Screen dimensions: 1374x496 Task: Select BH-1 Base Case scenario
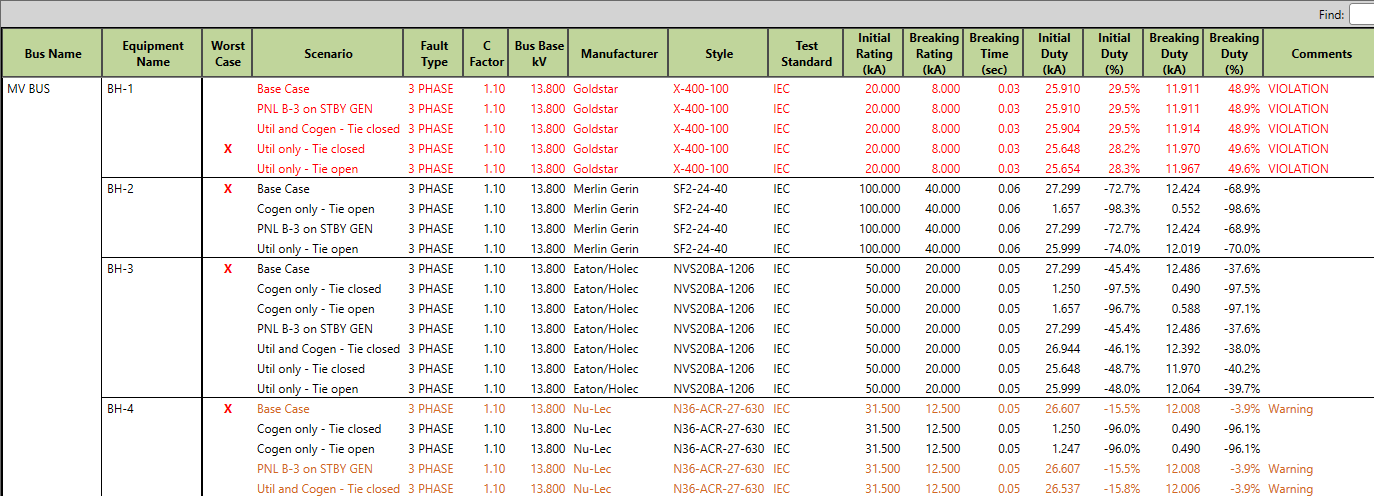(283, 89)
